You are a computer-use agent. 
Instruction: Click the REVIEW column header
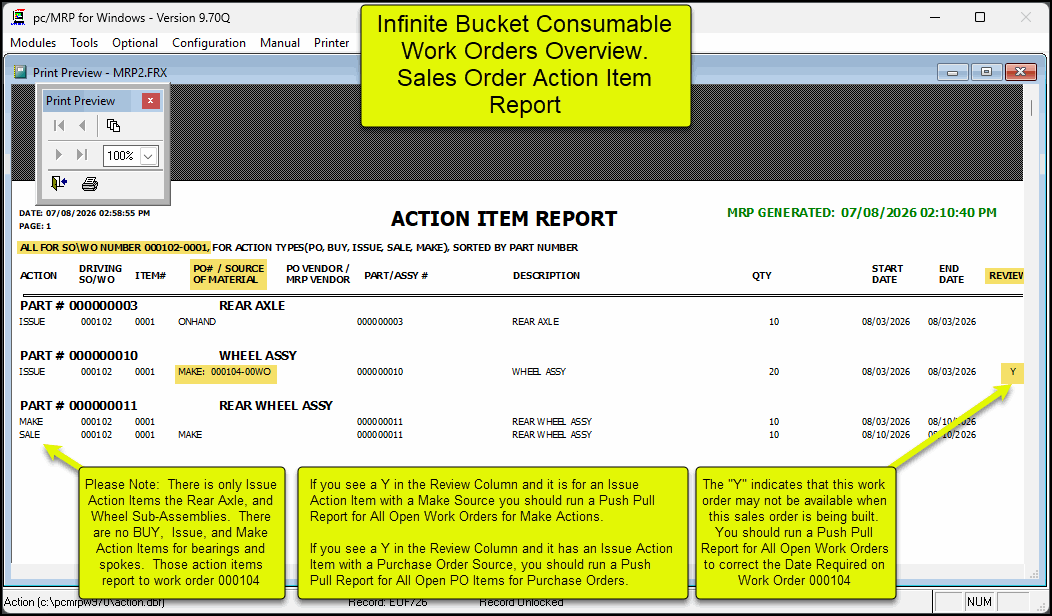click(1004, 275)
